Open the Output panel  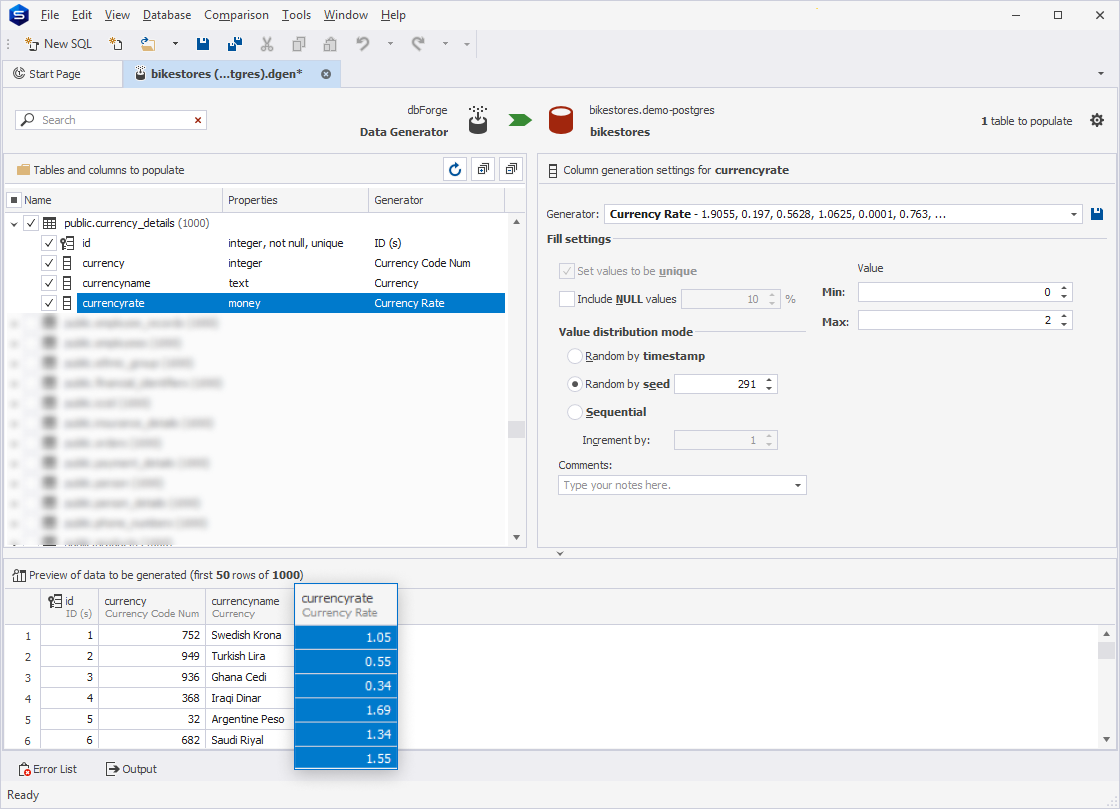pyautogui.click(x=131, y=769)
